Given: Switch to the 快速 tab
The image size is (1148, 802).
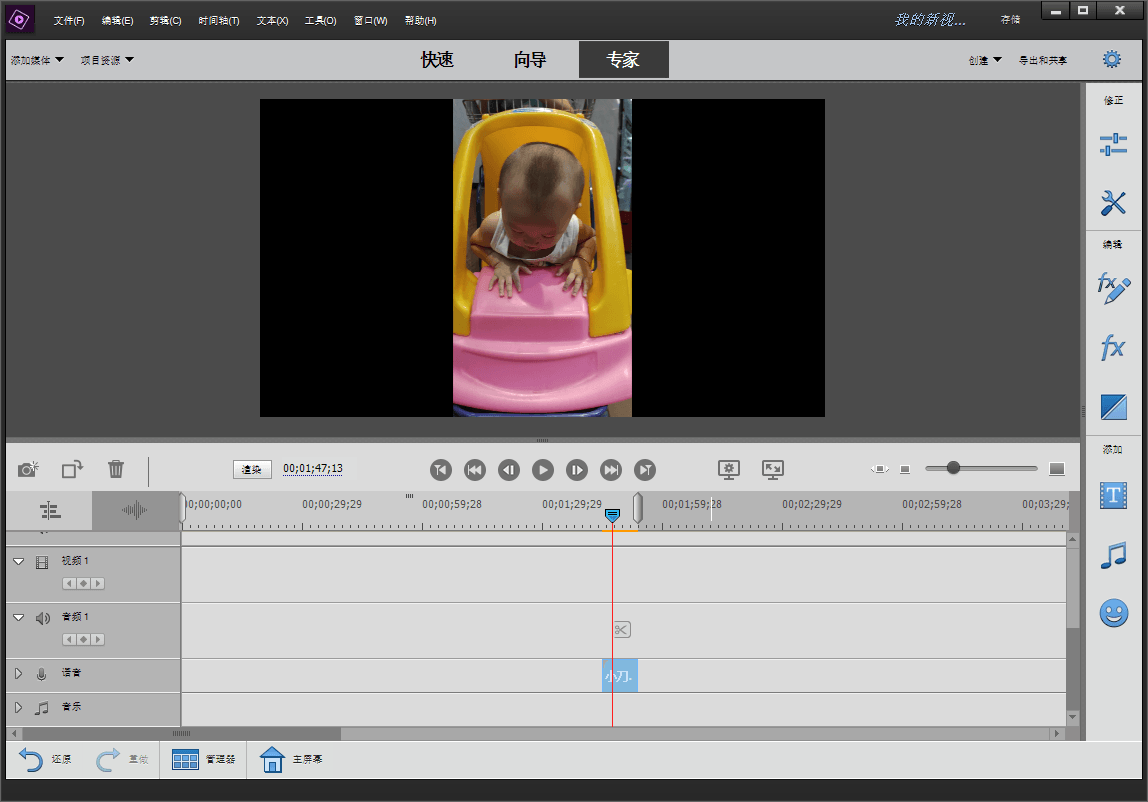Looking at the screenshot, I should [x=437, y=60].
